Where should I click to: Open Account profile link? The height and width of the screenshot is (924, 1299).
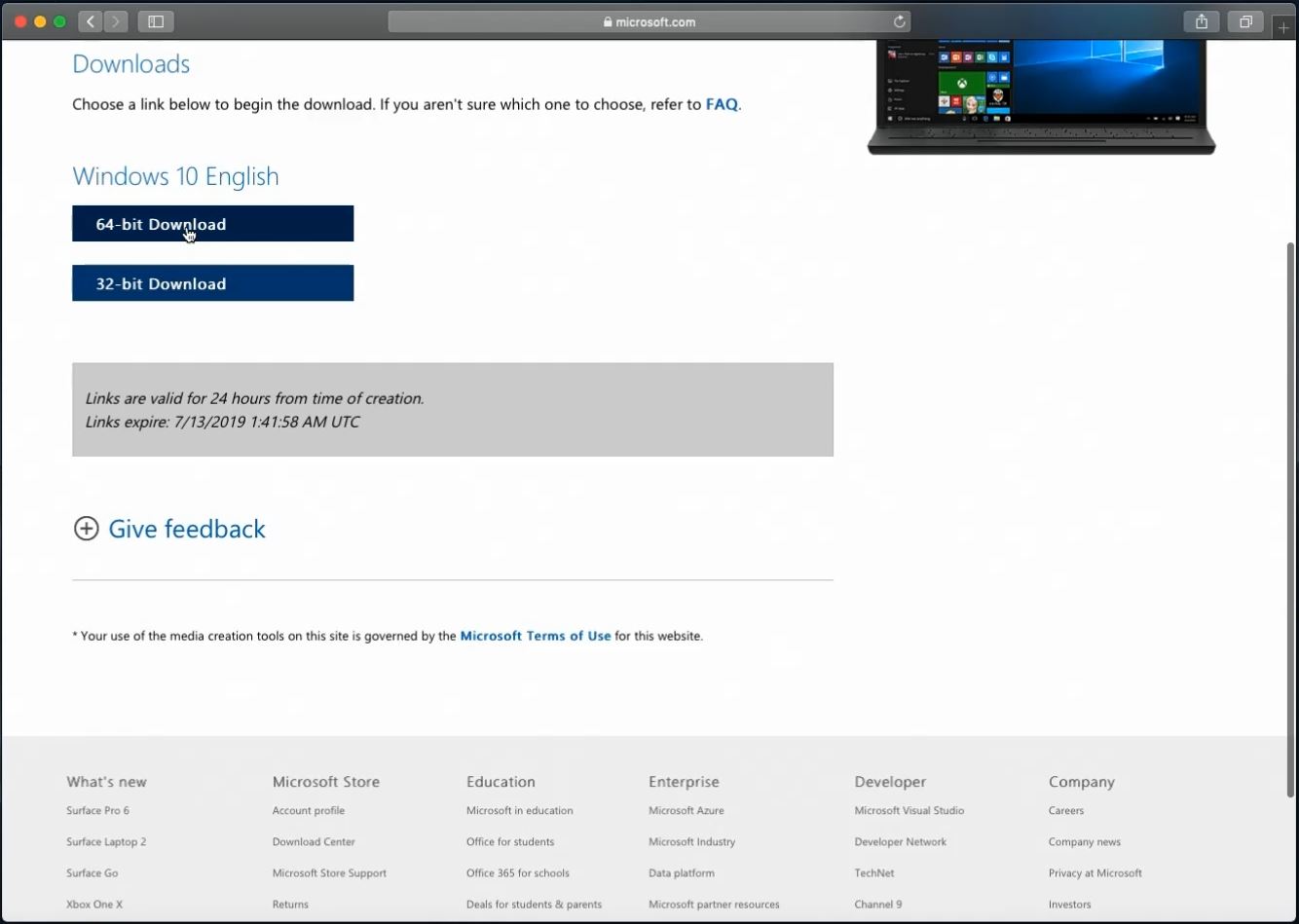point(309,810)
